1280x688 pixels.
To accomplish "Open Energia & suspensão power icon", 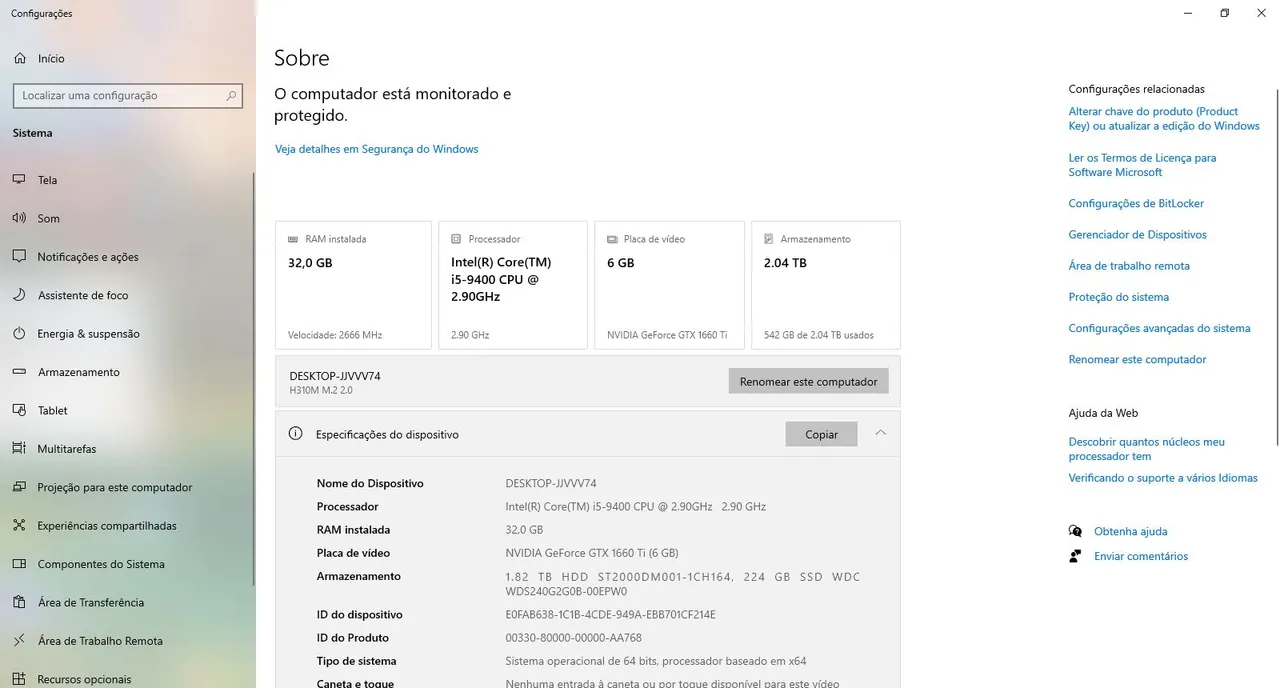I will point(19,334).
